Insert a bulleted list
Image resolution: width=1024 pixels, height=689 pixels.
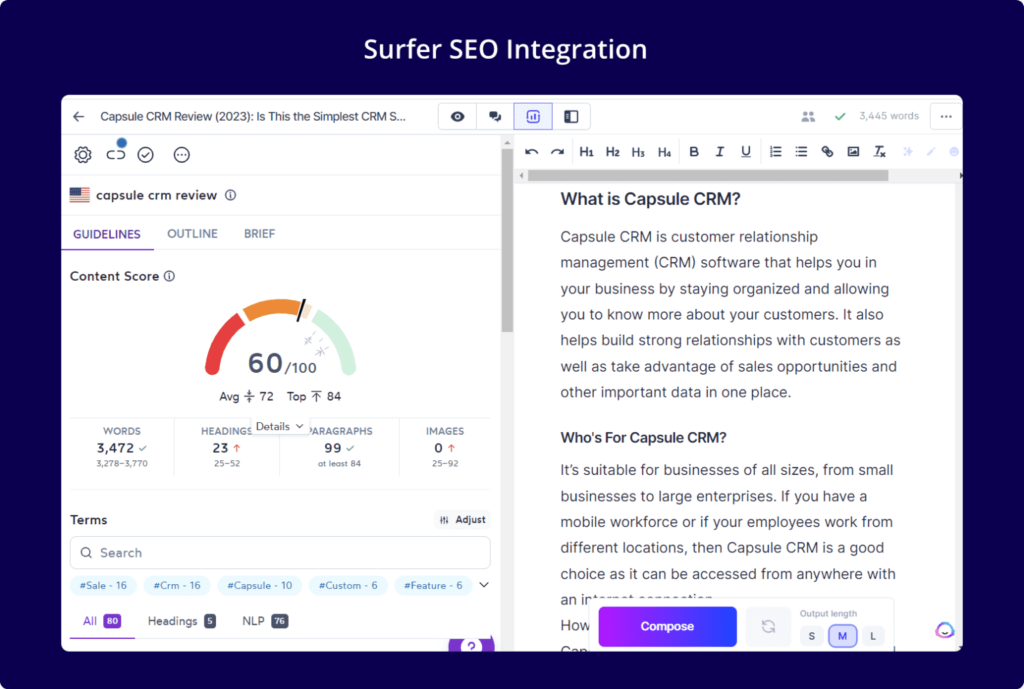(801, 152)
